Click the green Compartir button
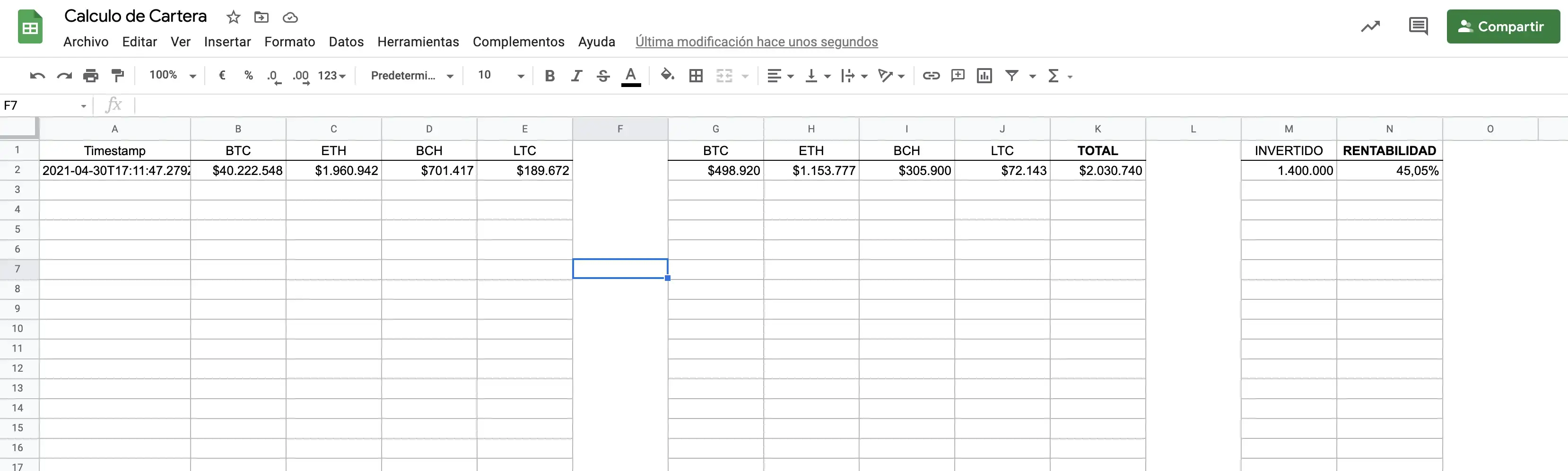The image size is (1568, 471). pos(1503,26)
